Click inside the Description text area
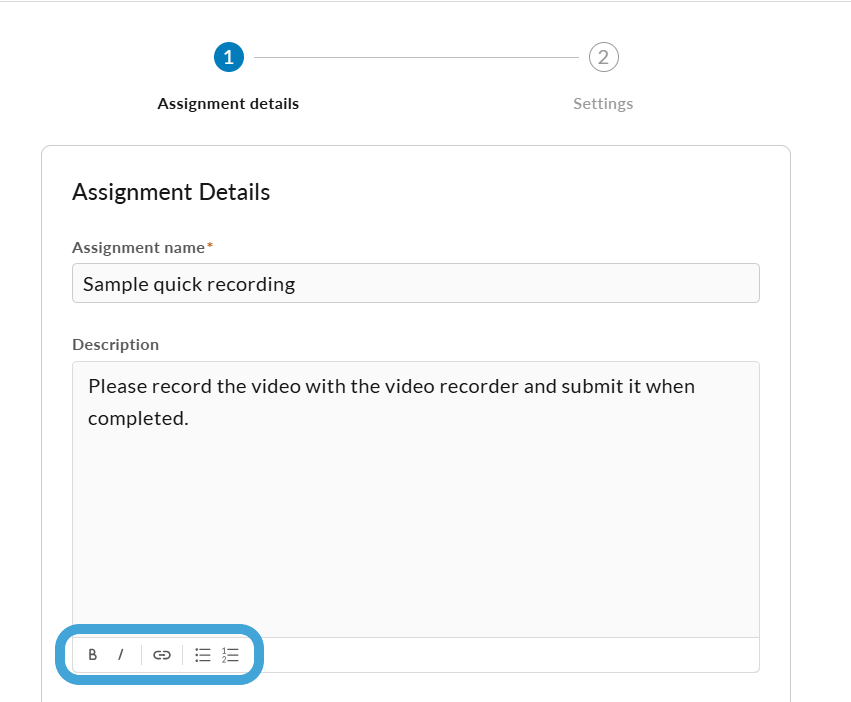 tap(416, 499)
